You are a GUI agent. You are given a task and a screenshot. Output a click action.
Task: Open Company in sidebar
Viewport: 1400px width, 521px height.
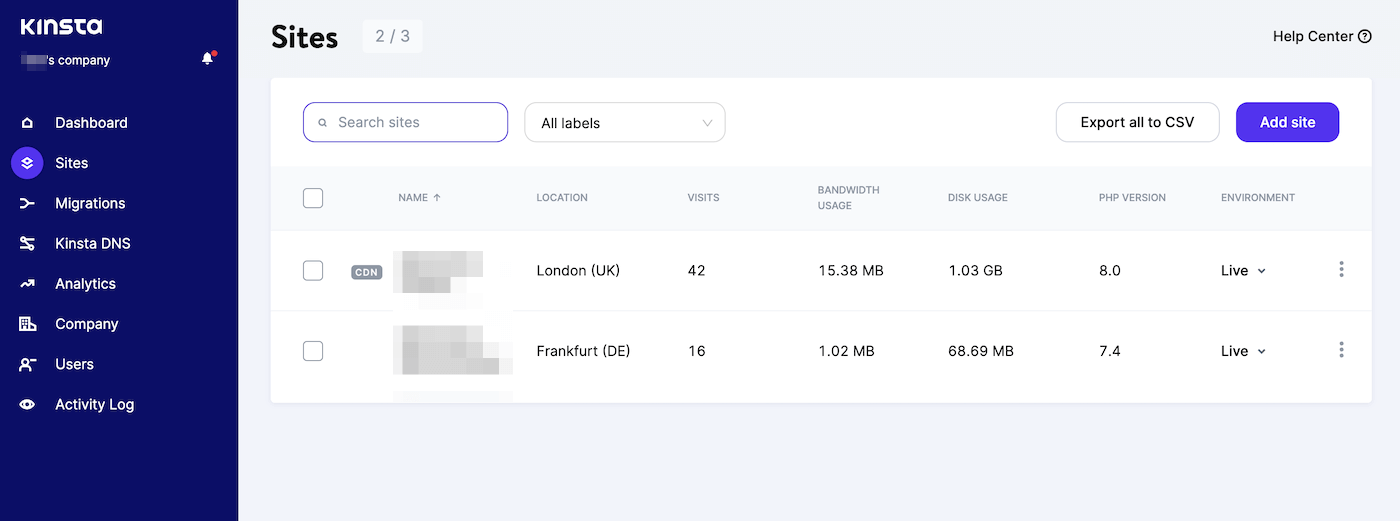click(x=86, y=324)
